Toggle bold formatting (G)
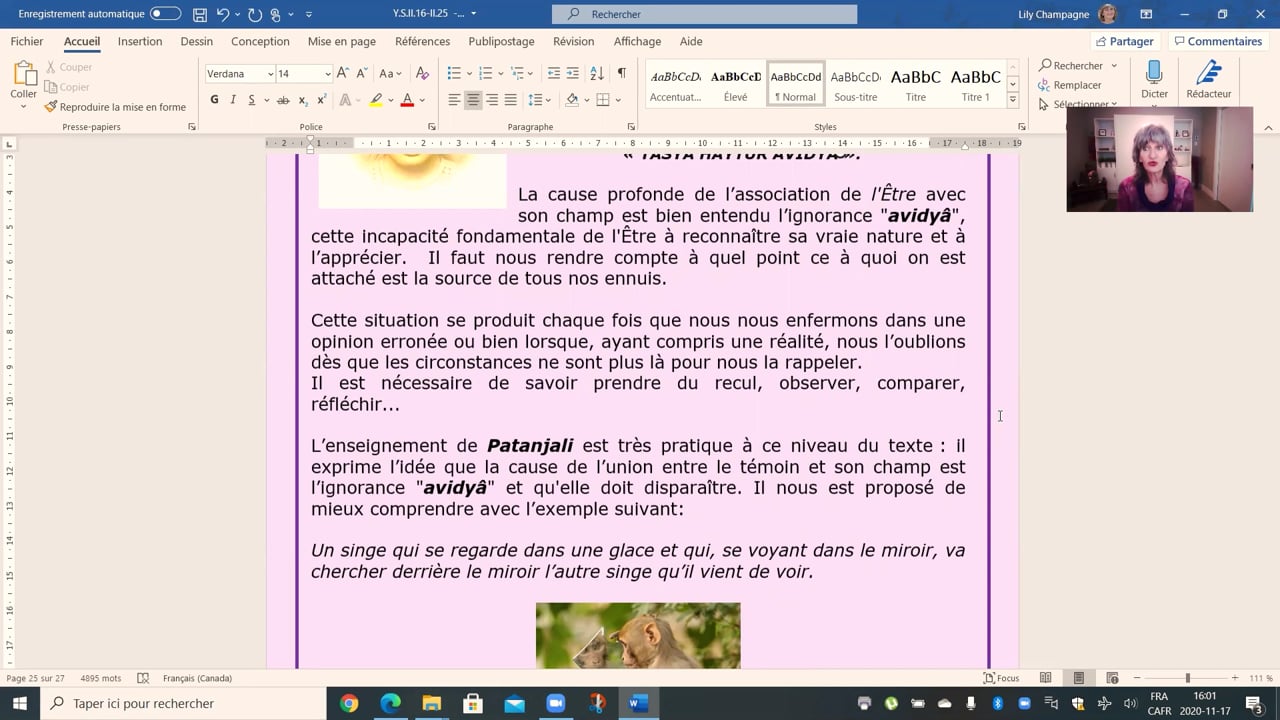Screen dimensions: 1280x720 click(x=214, y=100)
